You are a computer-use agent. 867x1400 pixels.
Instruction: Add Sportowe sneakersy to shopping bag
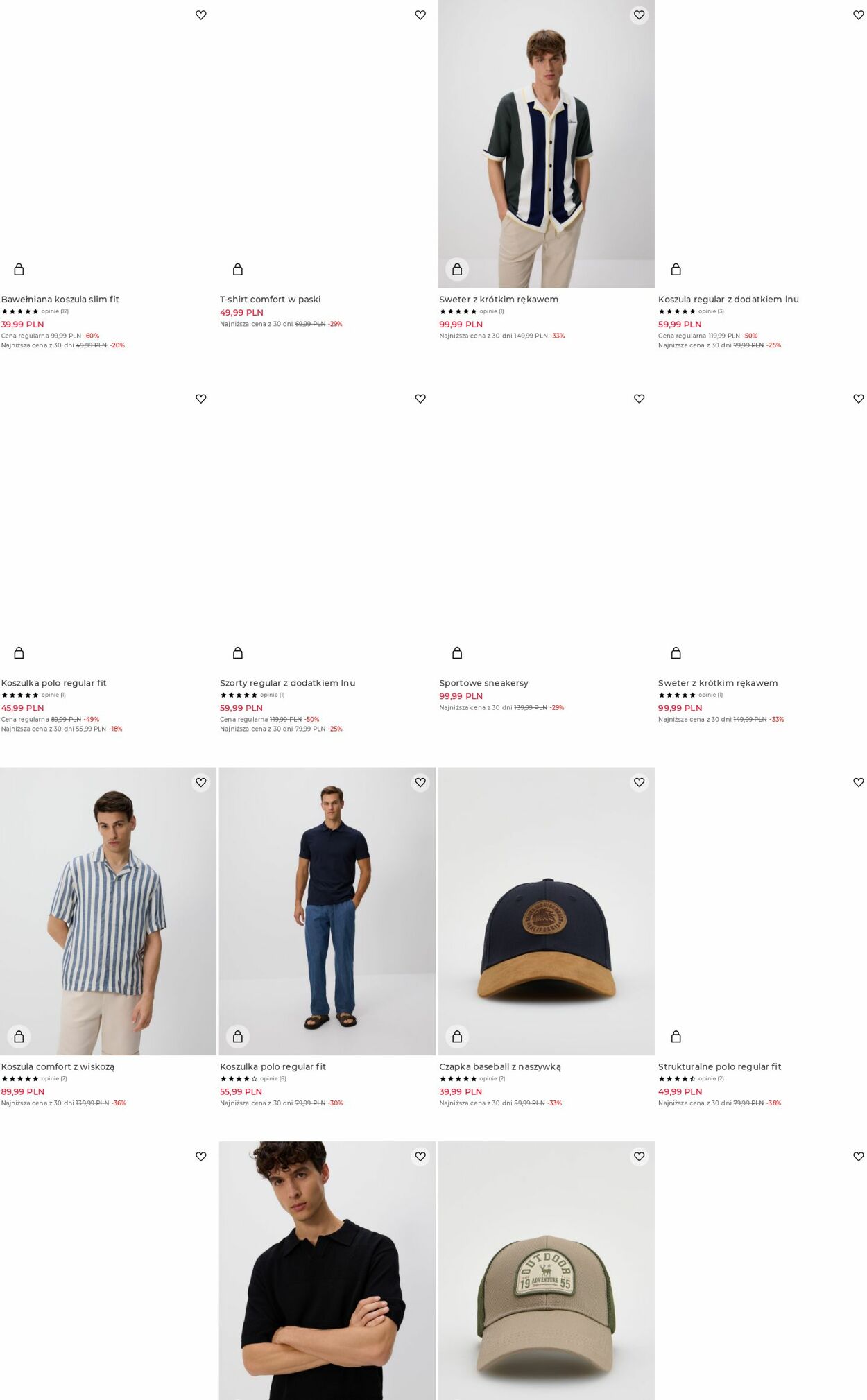pos(457,653)
